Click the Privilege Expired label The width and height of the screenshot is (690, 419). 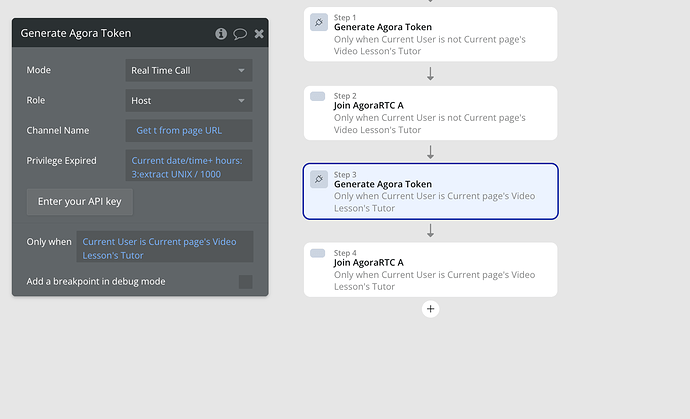coord(61,161)
